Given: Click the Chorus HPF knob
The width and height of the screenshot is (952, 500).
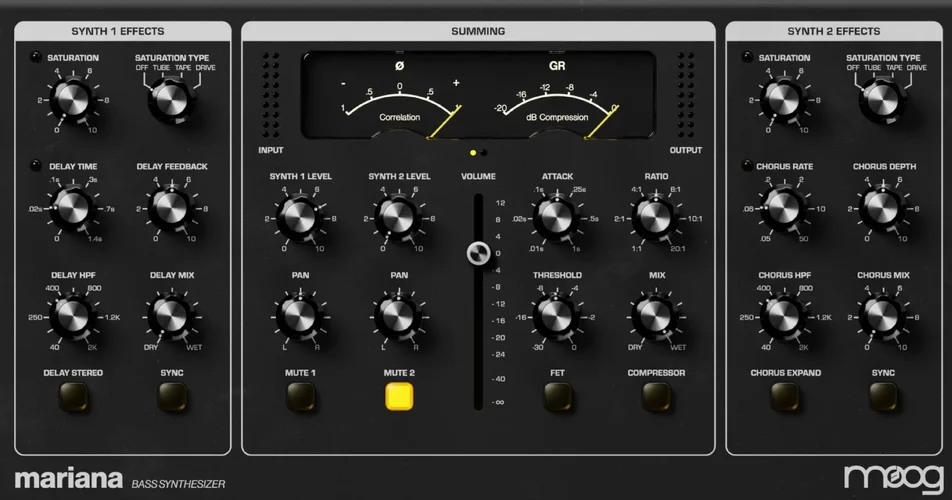Looking at the screenshot, I should (784, 317).
